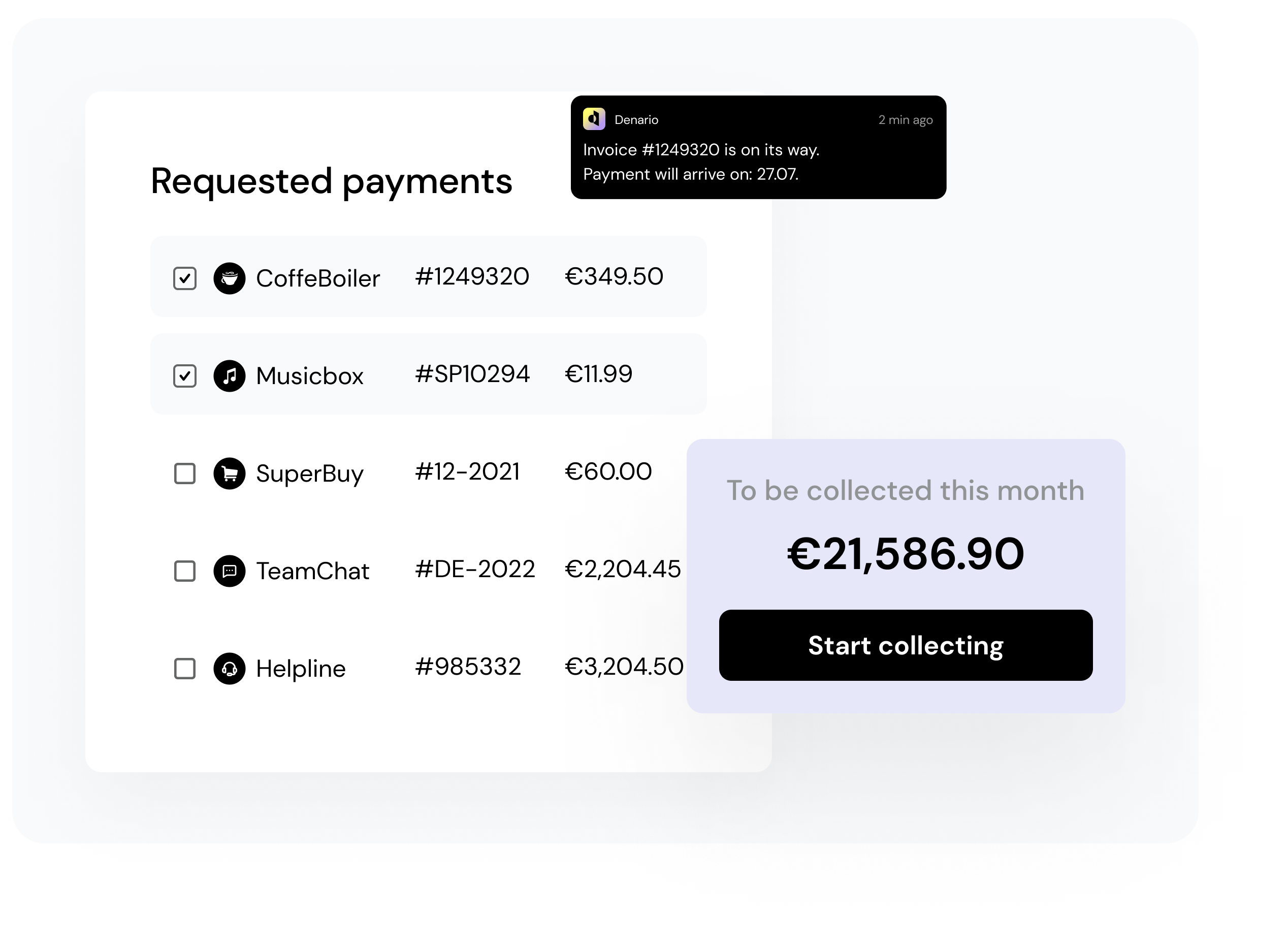Screen dimensions: 1288x945
Task: Click the CoffeBoiler coffee cup icon
Action: 229,278
